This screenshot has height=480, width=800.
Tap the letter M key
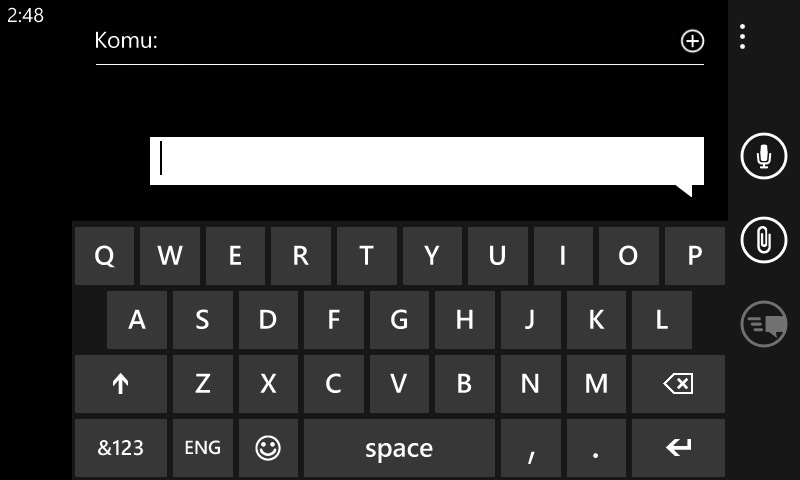[596, 384]
